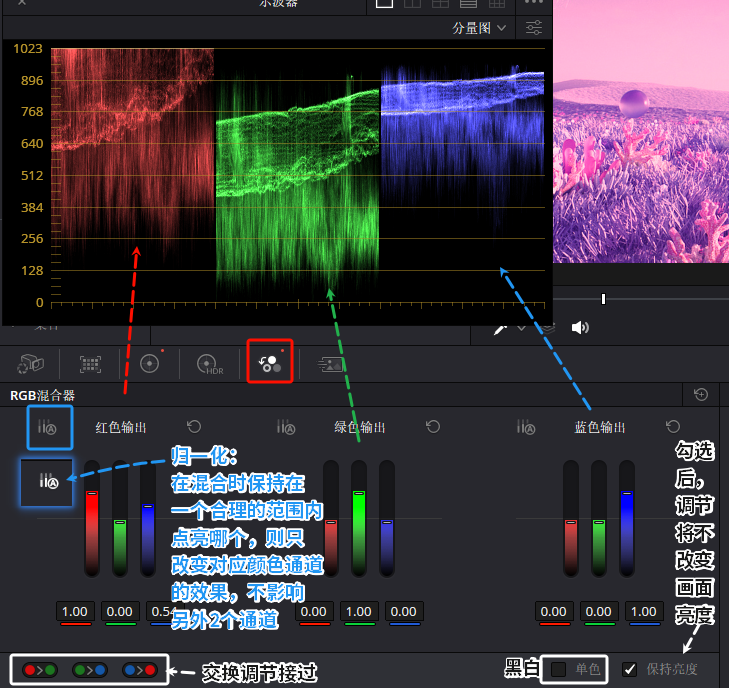Image resolution: width=729 pixels, height=688 pixels.
Task: Toggle normalization icon for 绿色输出
Action: point(285,427)
